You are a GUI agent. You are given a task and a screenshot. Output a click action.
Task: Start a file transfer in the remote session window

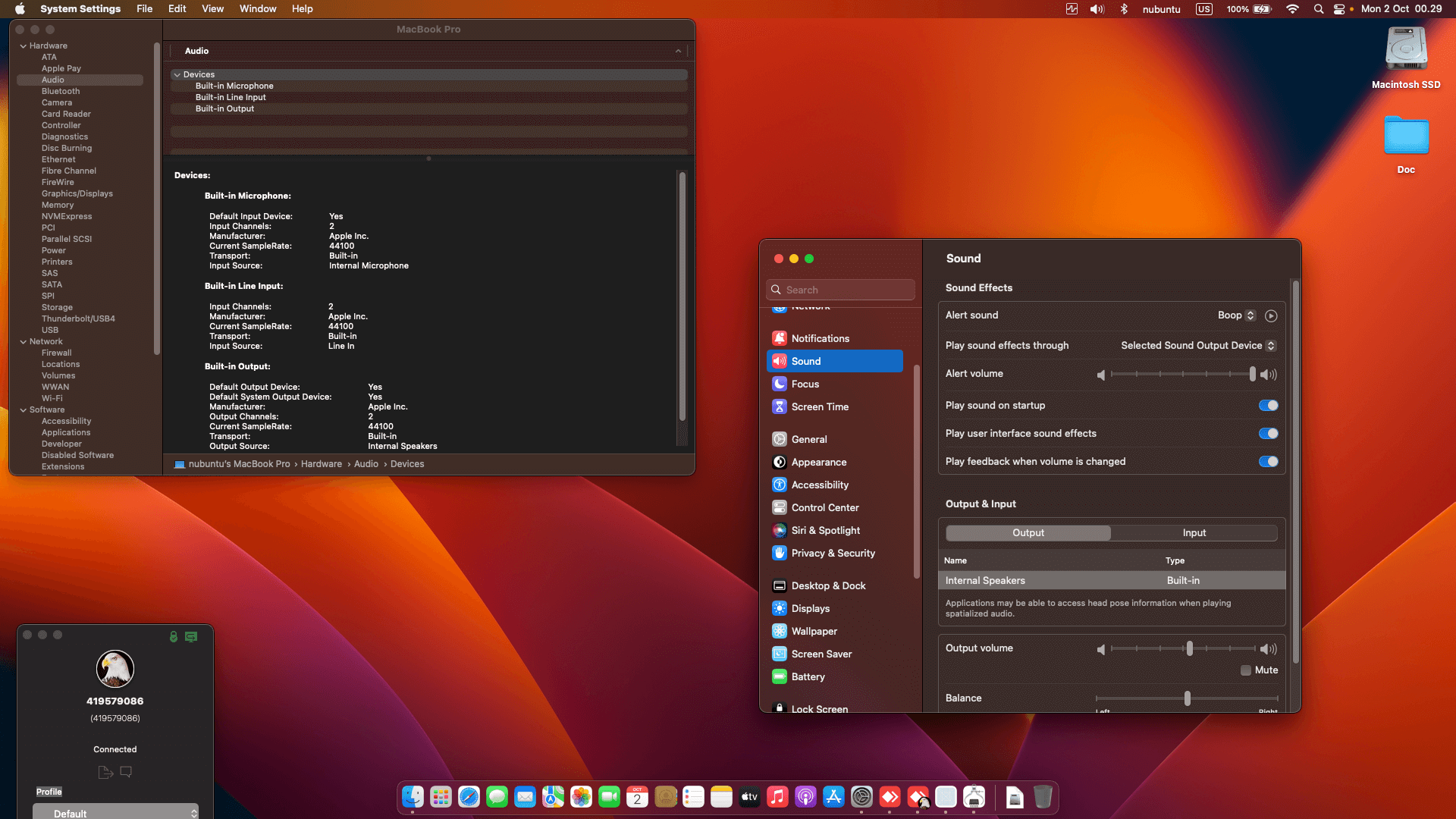104,772
